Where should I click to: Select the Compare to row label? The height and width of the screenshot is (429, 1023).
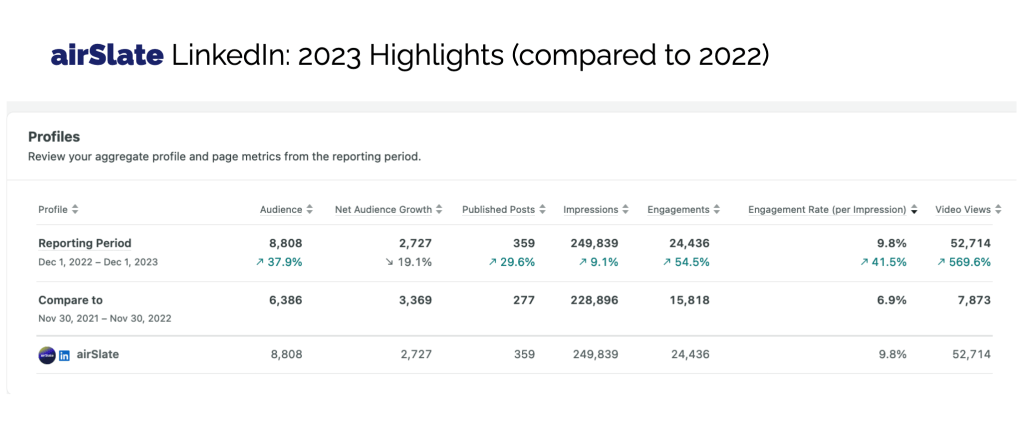tap(70, 300)
